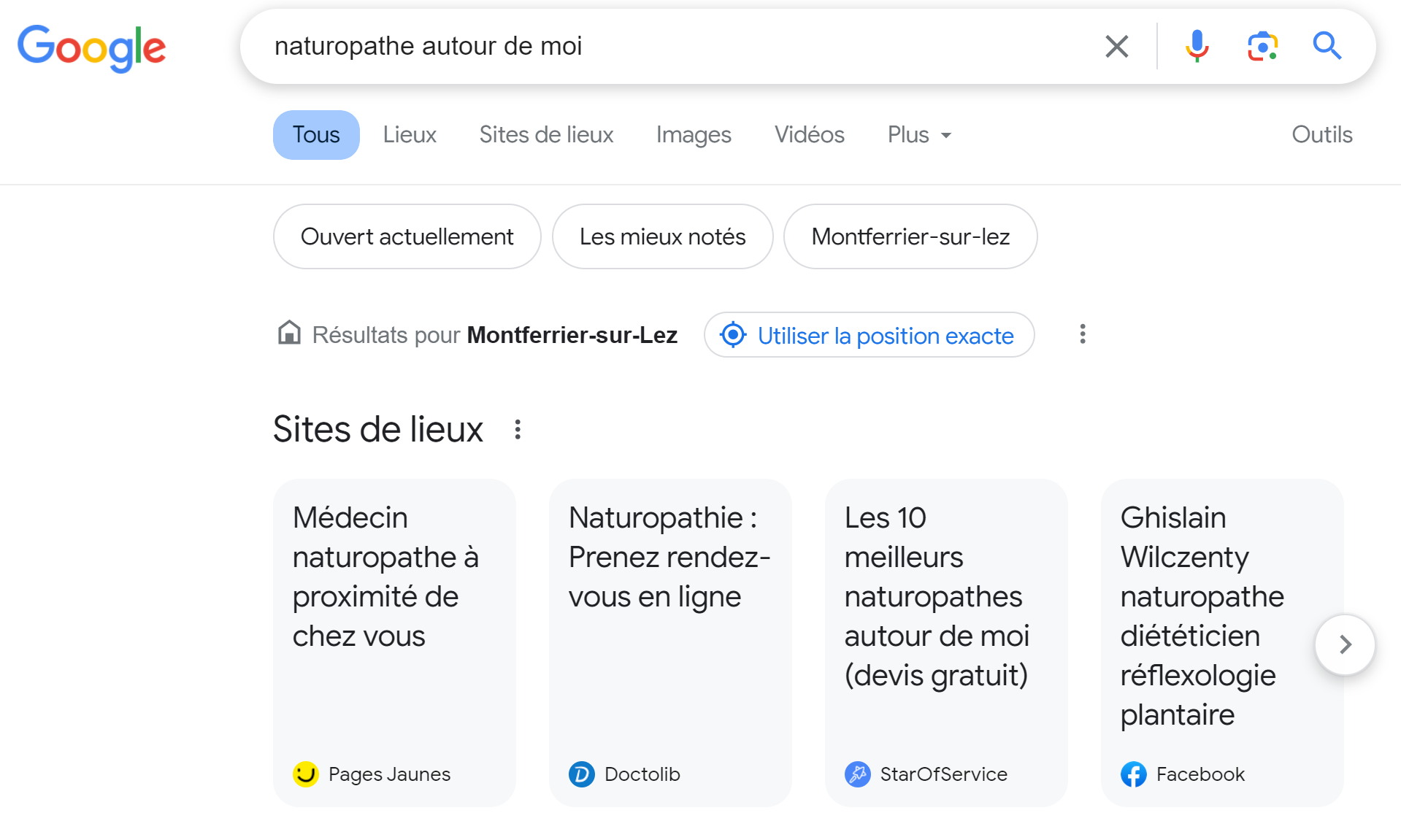Screen dimensions: 1401x840
Task: Toggle the Ouvert actuellement filter
Action: (407, 236)
